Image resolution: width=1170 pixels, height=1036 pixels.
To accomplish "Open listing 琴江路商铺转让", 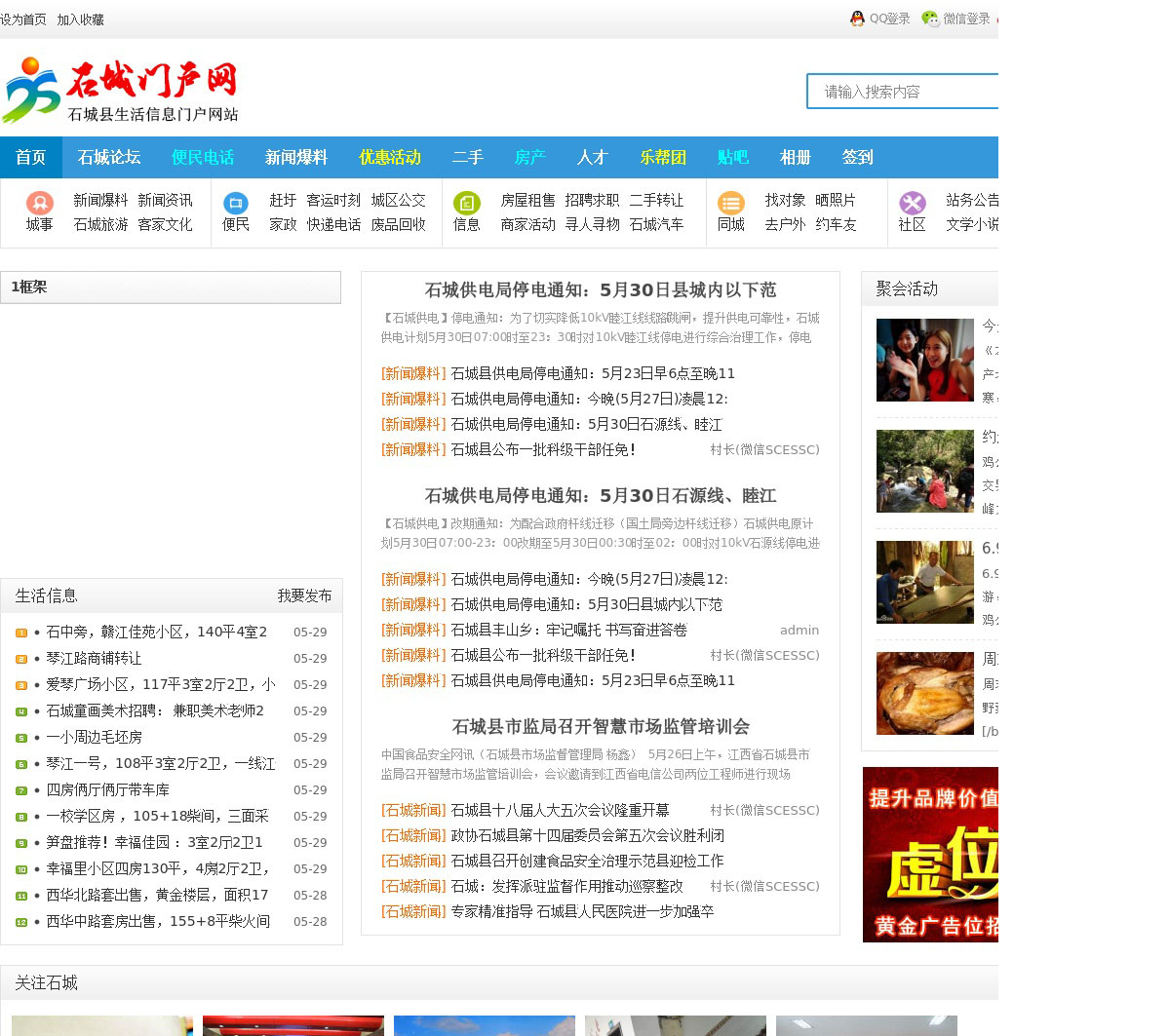I will click(94, 659).
